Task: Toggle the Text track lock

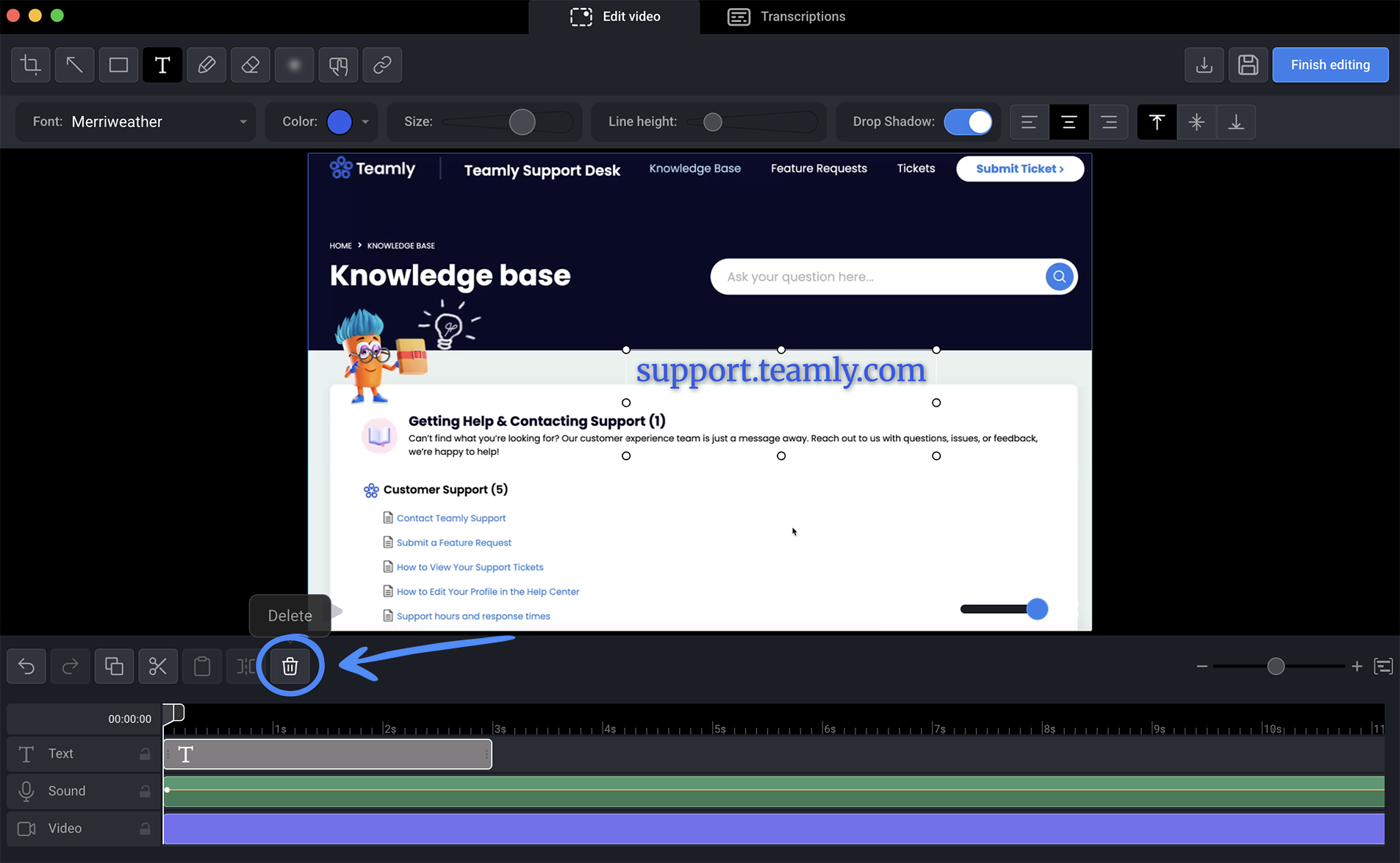Action: (145, 754)
